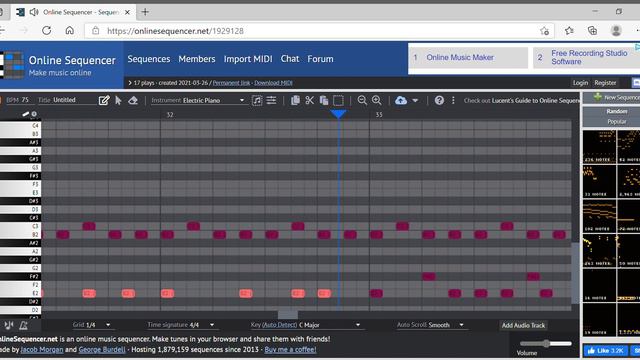Click the small wrench icon above piano keys
The image size is (640, 360).
26,114
